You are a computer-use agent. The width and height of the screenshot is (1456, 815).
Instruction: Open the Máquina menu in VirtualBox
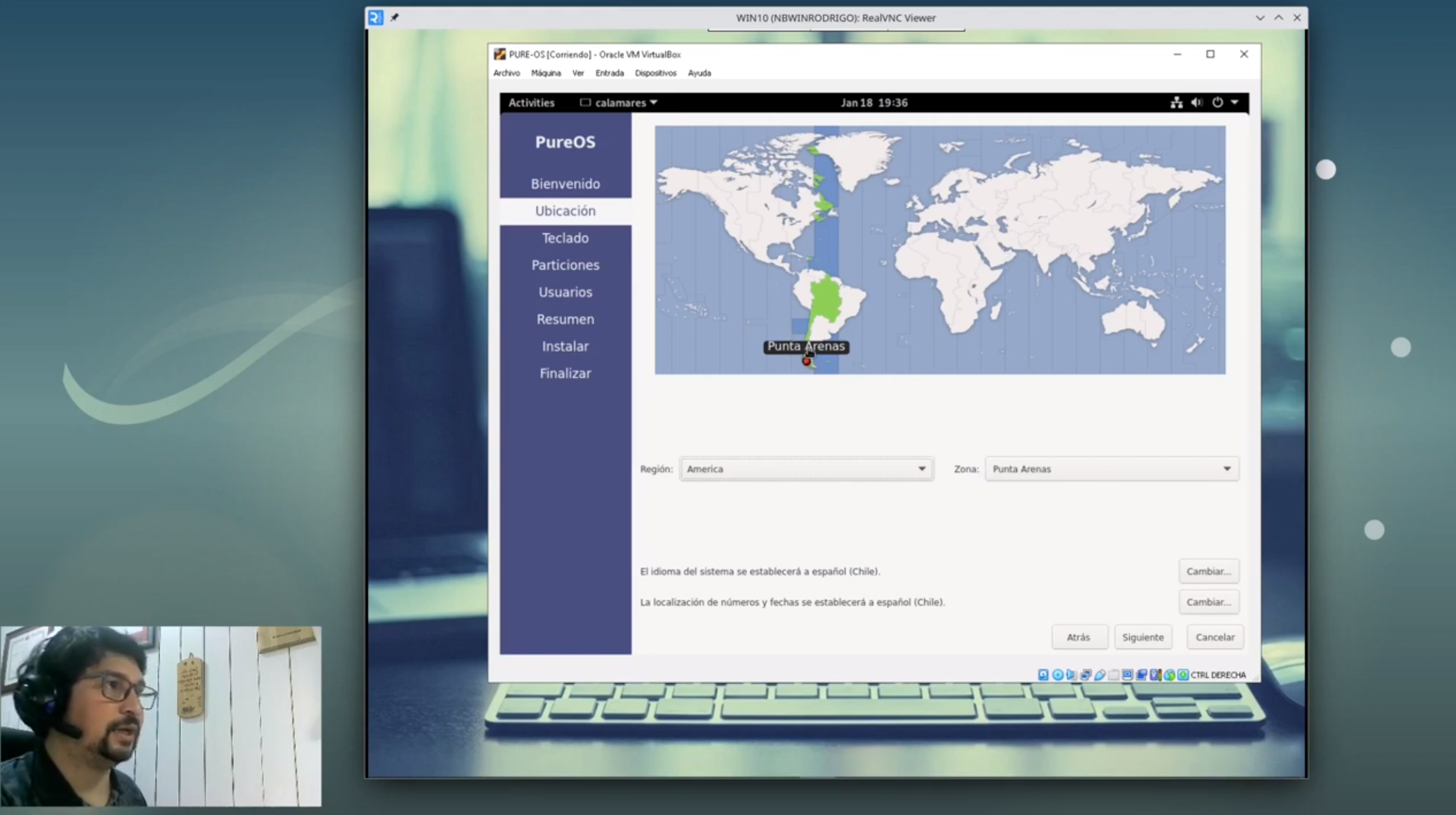545,73
